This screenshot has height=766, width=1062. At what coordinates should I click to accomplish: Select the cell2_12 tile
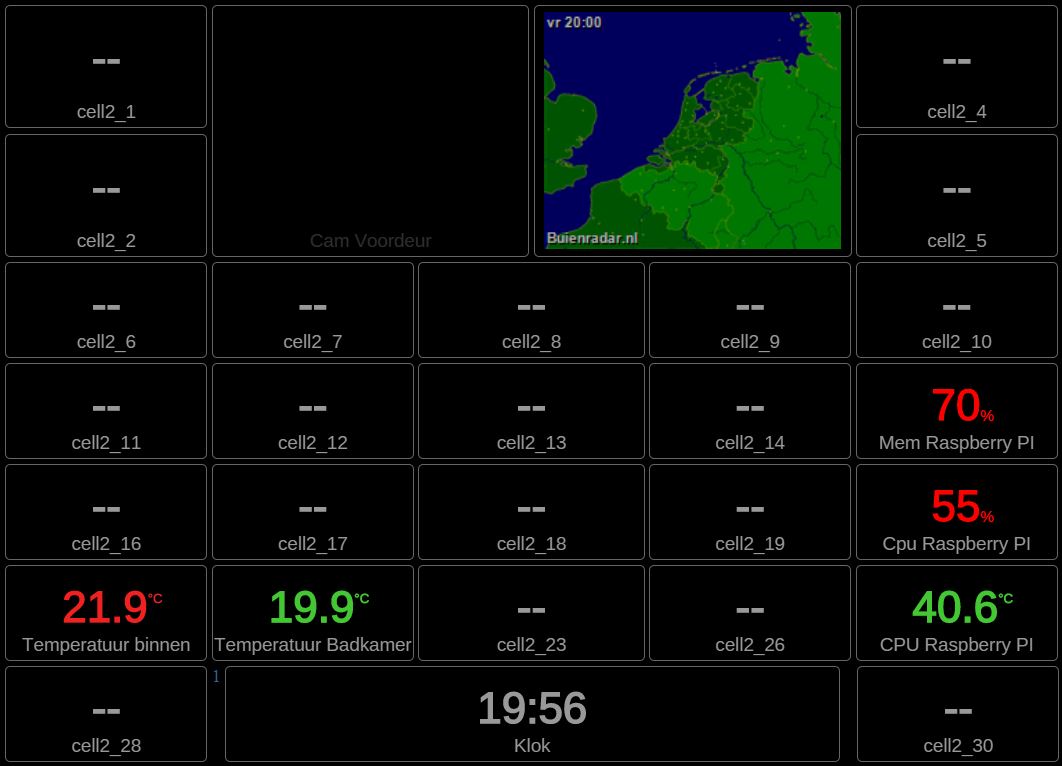pyautogui.click(x=313, y=411)
